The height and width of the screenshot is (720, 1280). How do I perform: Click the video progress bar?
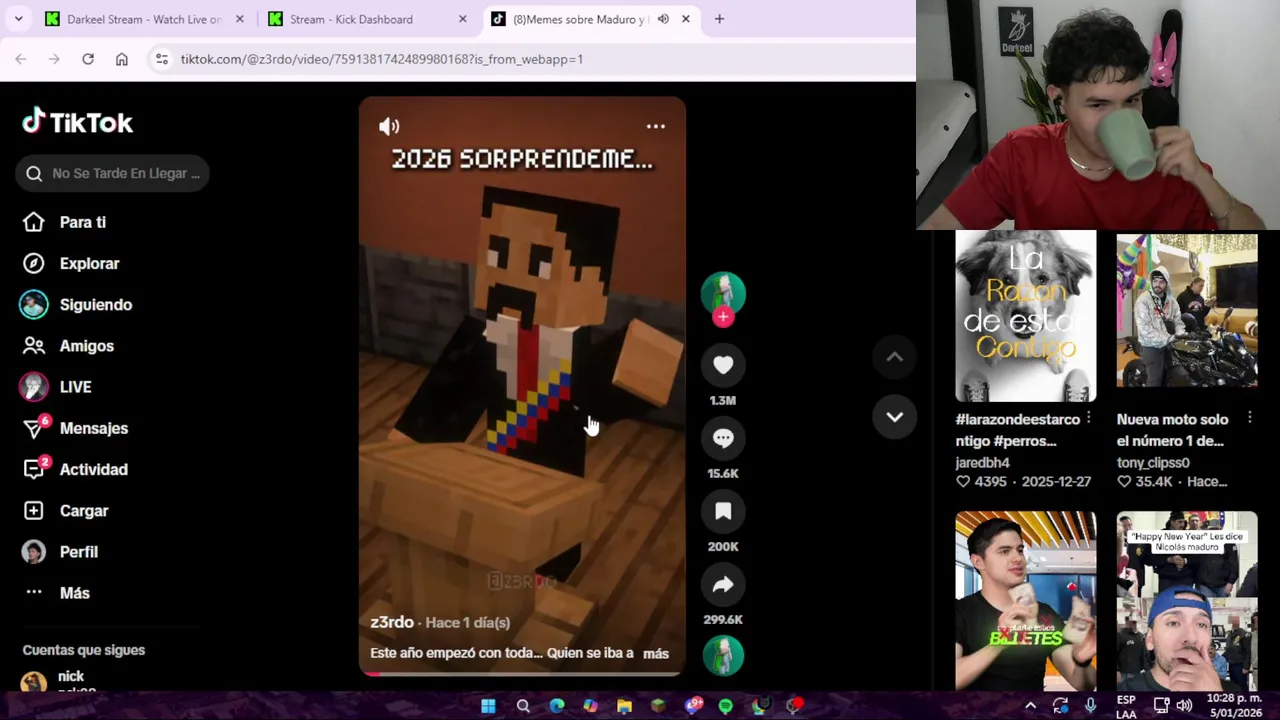point(522,673)
